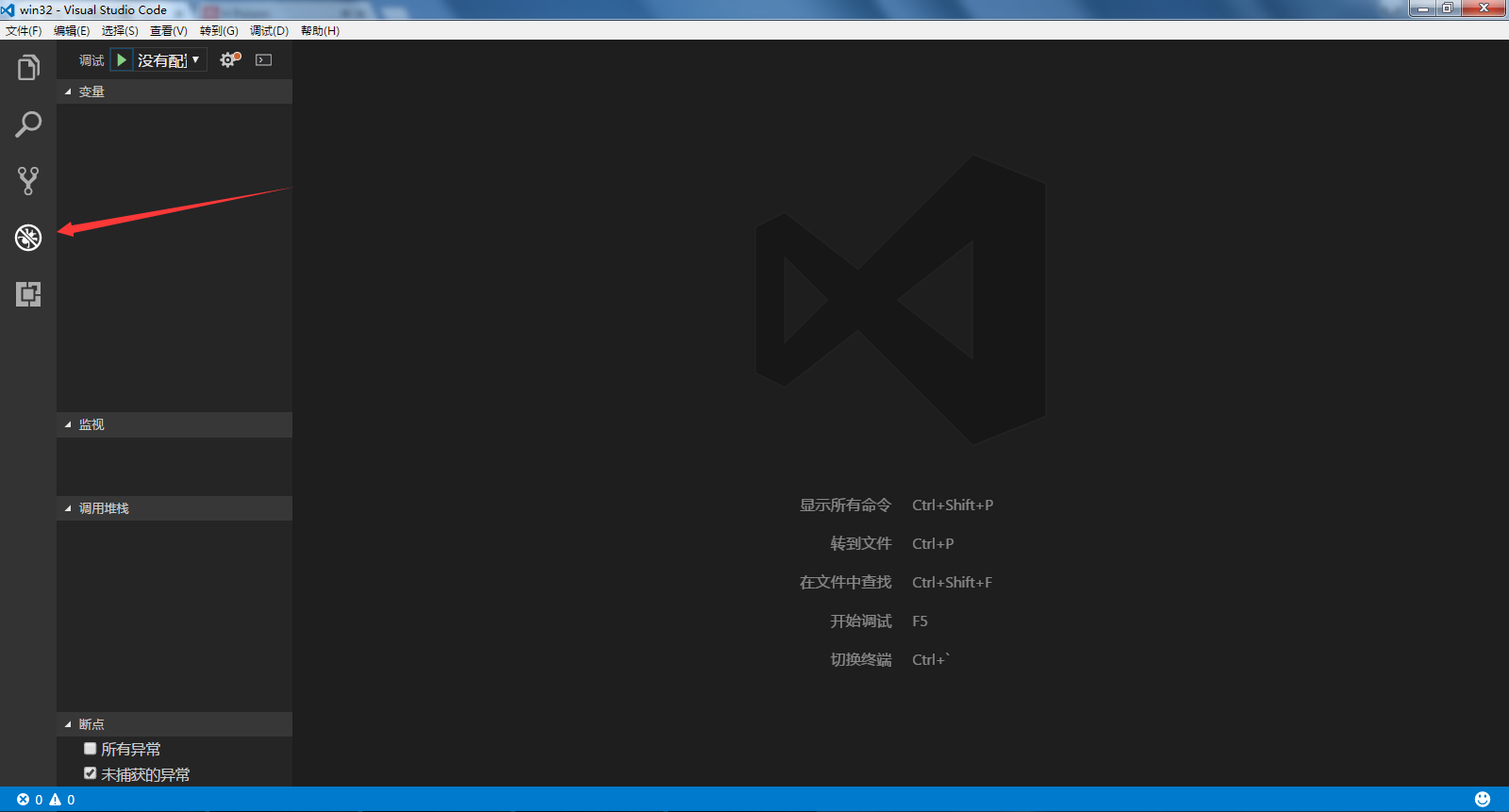Select the Debug view bug icon

28,238
